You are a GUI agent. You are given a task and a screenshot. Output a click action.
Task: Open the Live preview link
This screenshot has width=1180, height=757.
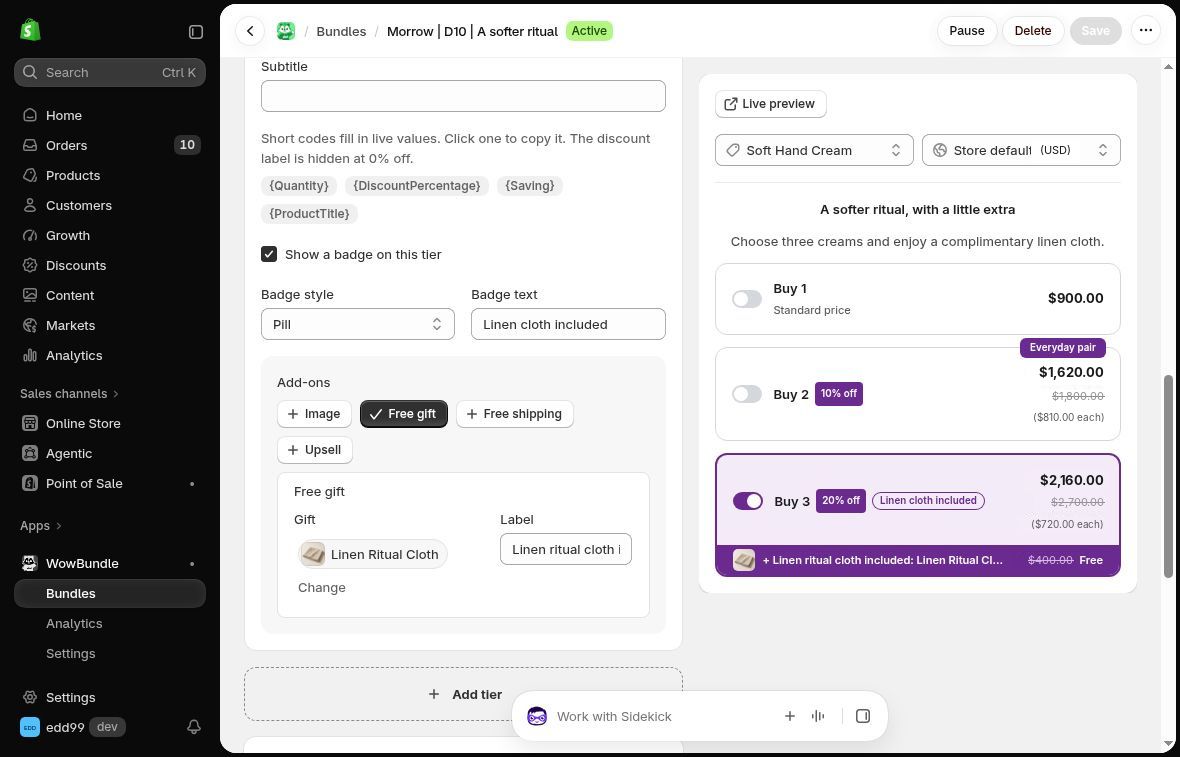coord(771,104)
